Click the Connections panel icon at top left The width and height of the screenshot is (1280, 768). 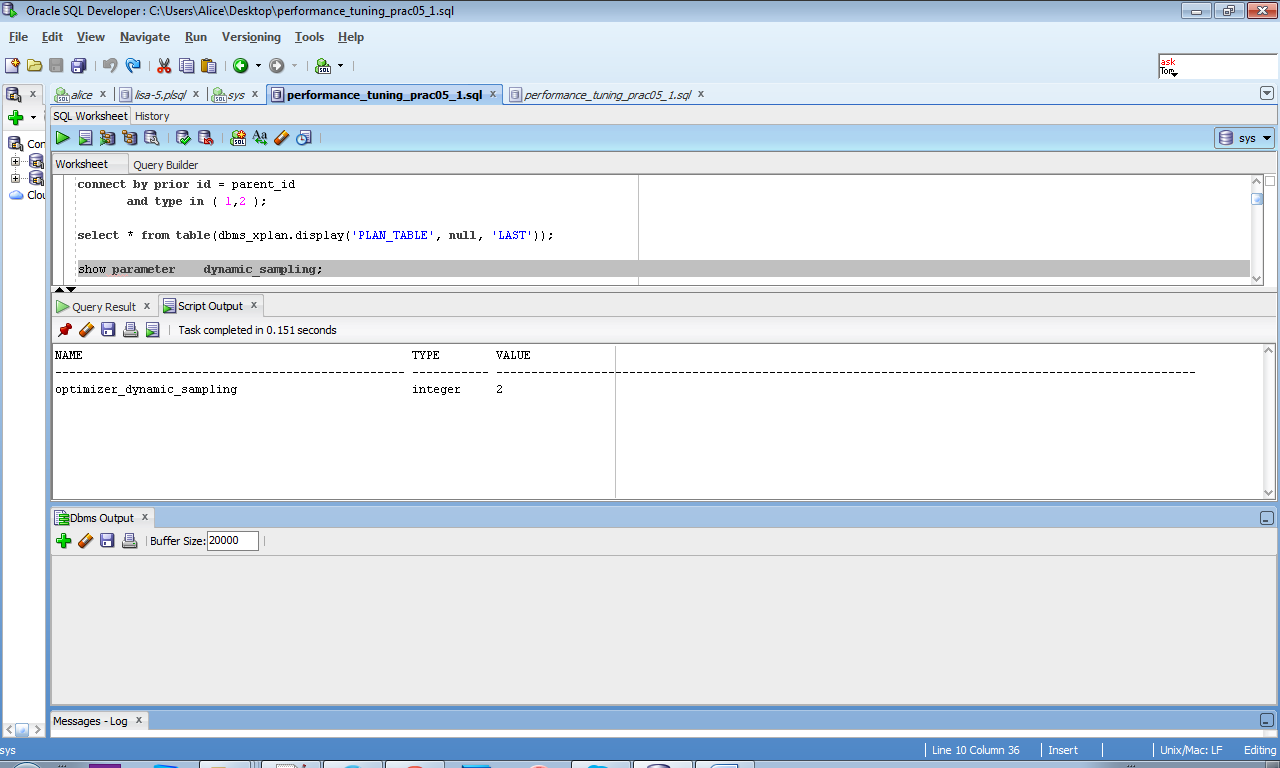pyautogui.click(x=14, y=95)
